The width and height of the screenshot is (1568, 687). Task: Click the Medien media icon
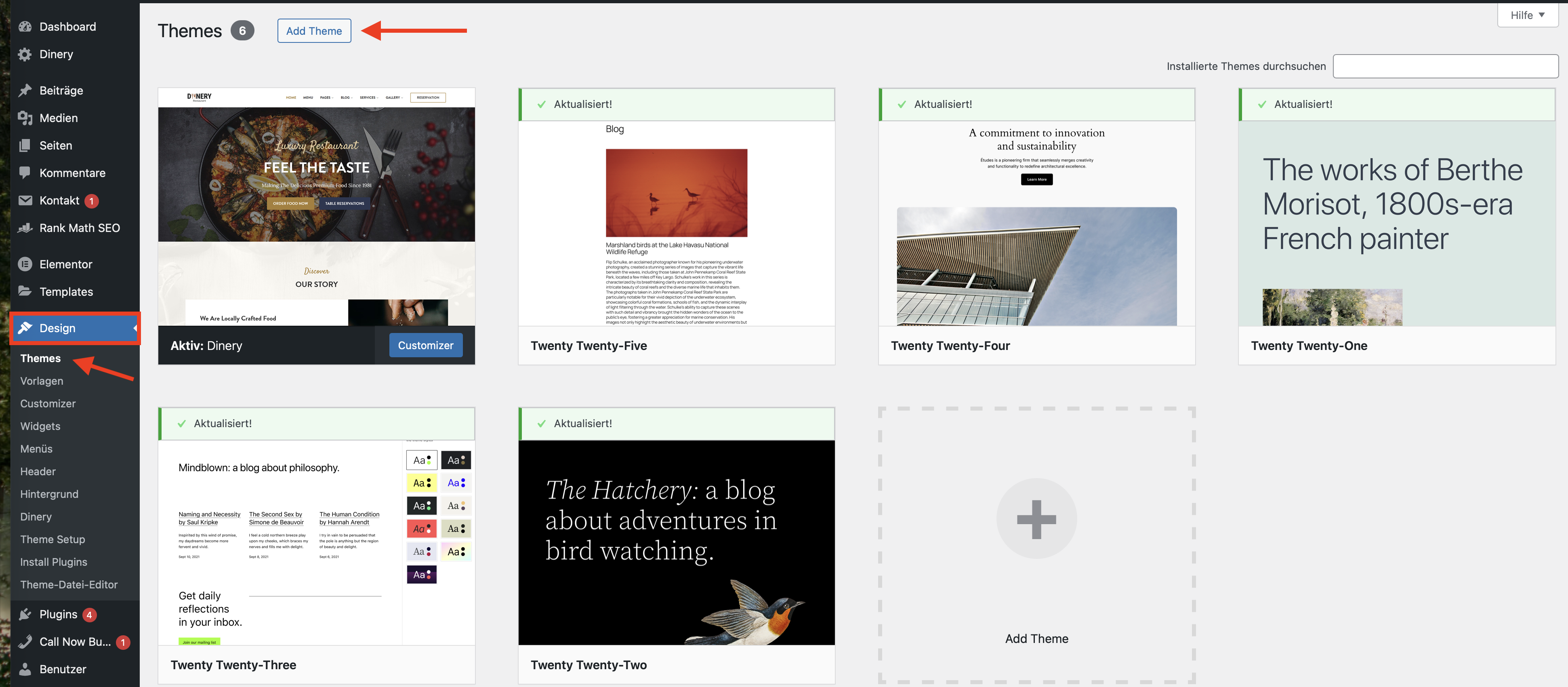25,118
